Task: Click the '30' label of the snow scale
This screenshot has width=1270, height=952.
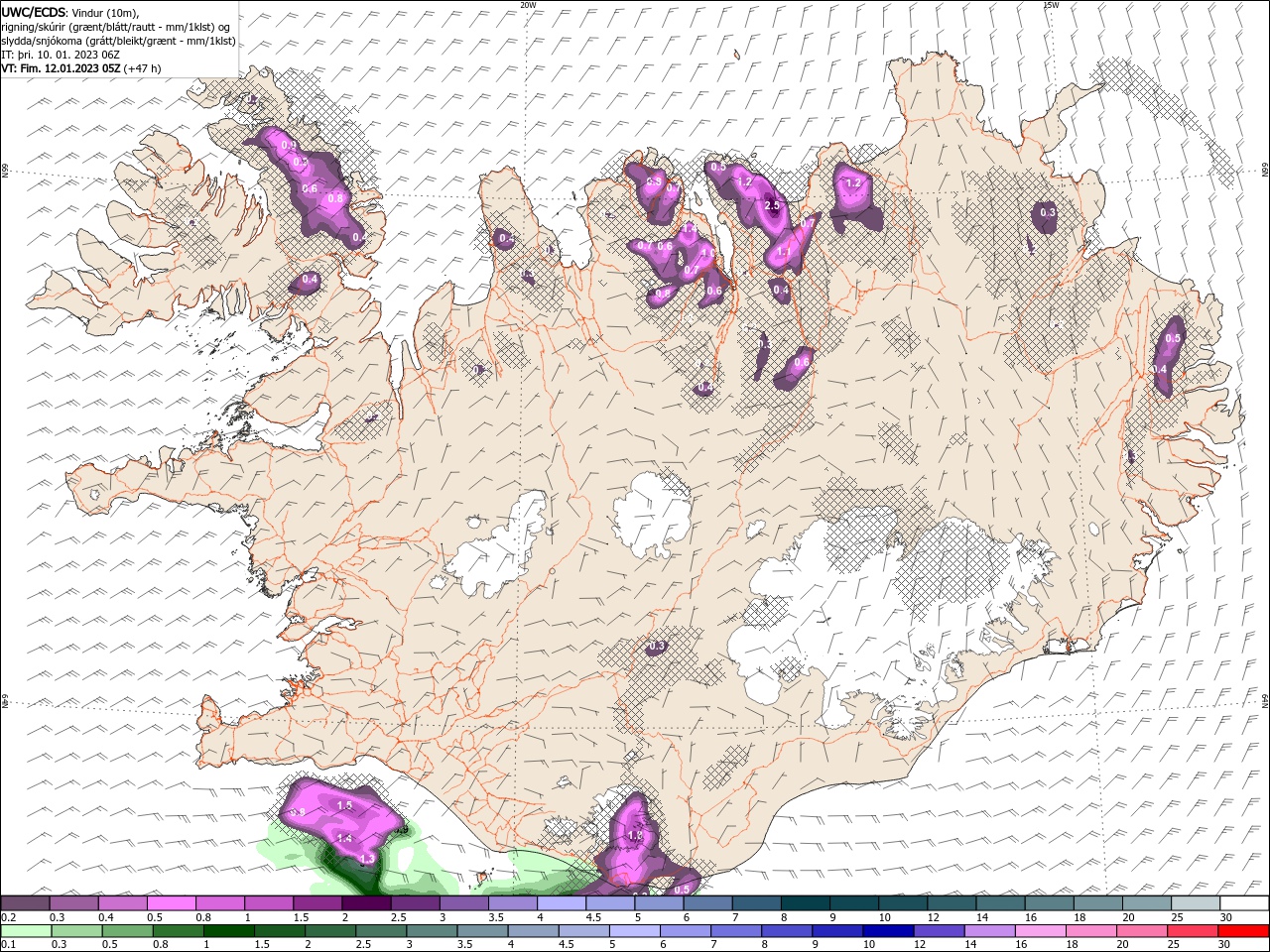Action: (x=1226, y=917)
